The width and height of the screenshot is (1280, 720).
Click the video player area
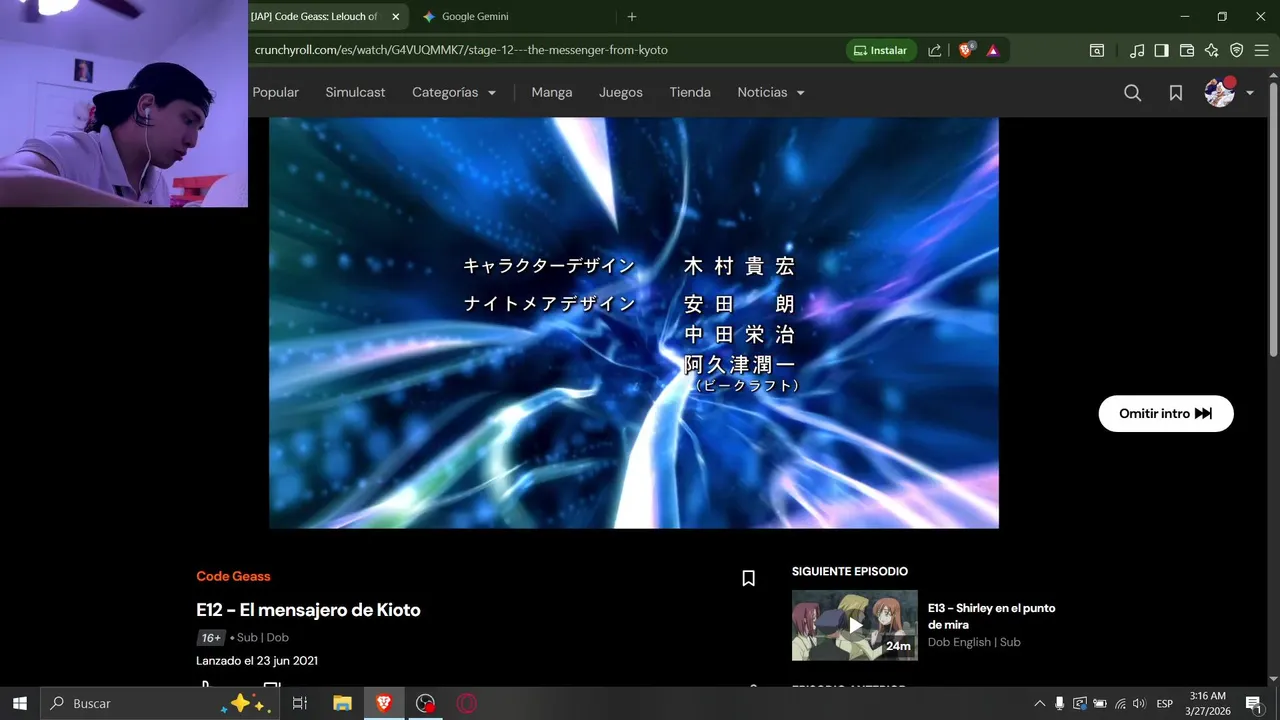click(634, 323)
